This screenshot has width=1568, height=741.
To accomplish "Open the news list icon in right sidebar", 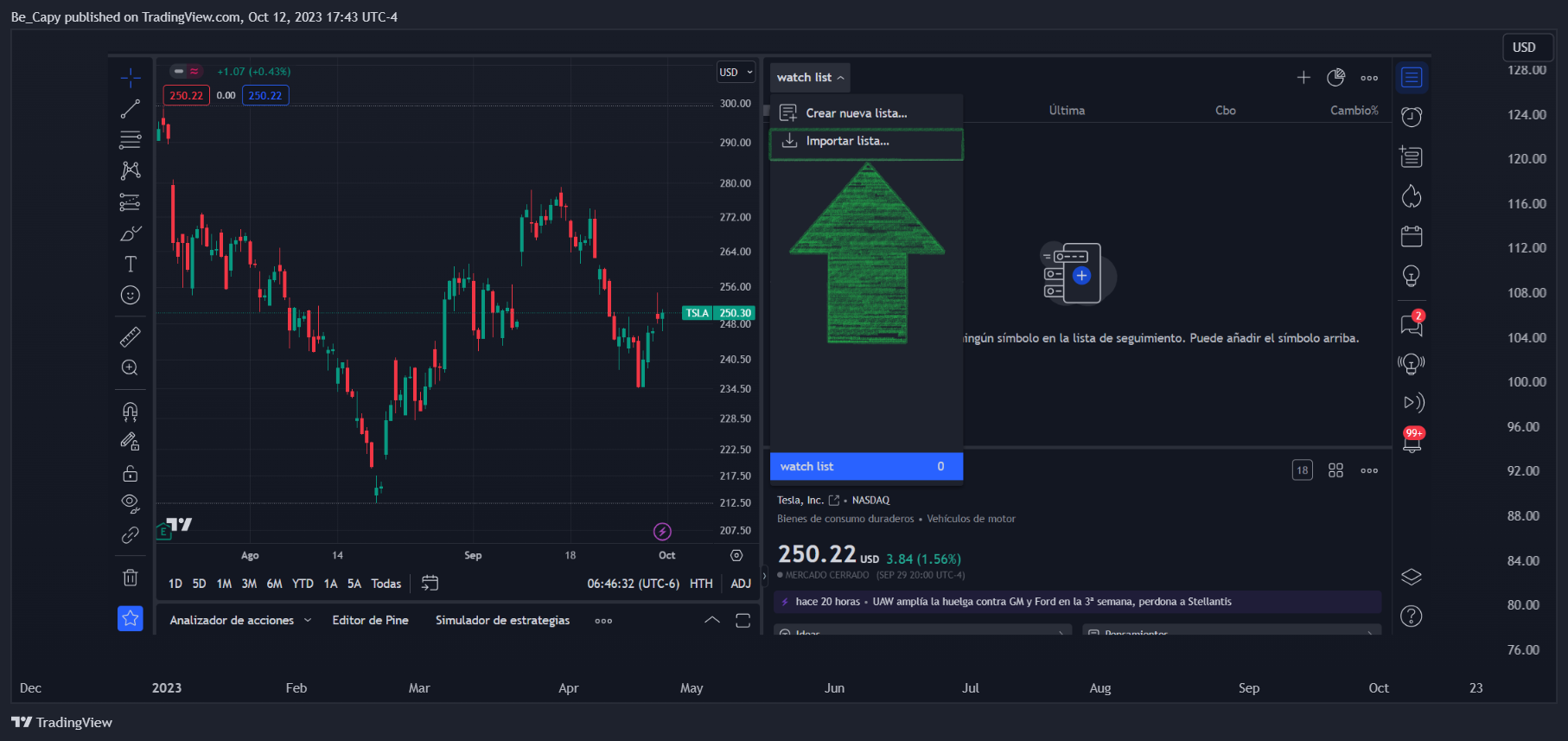I will pyautogui.click(x=1412, y=157).
